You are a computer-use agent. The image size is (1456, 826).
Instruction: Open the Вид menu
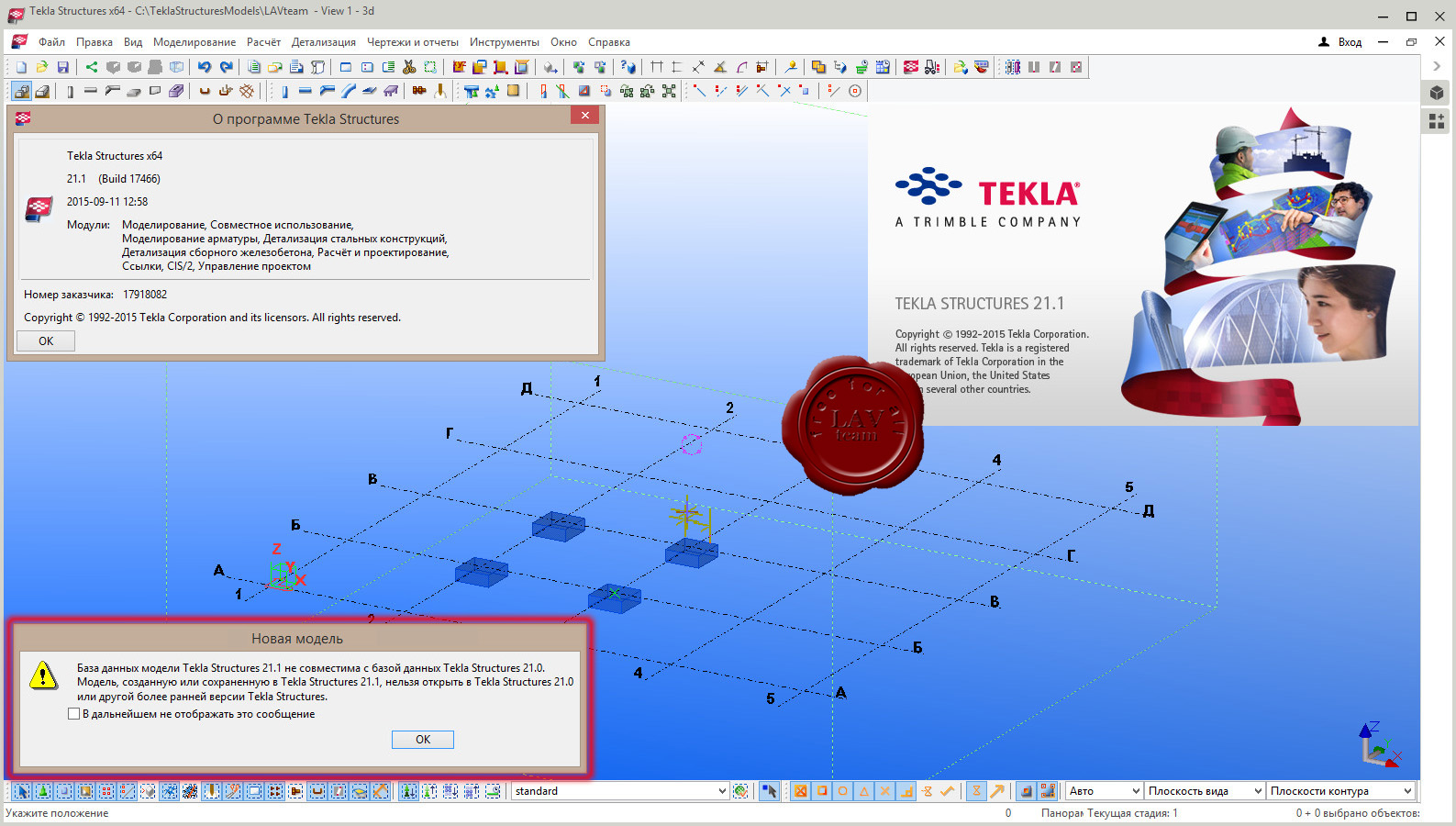133,42
